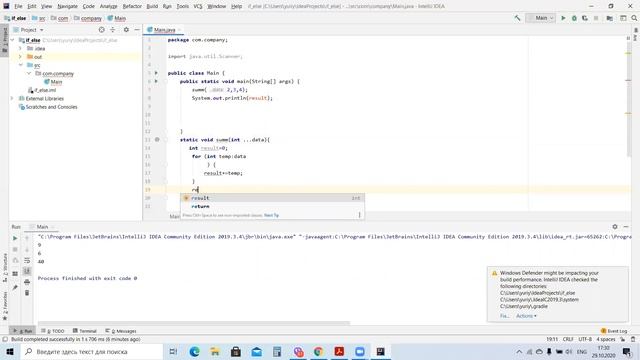
Task: Choose 'return' in the completion popup
Action: coord(272,206)
